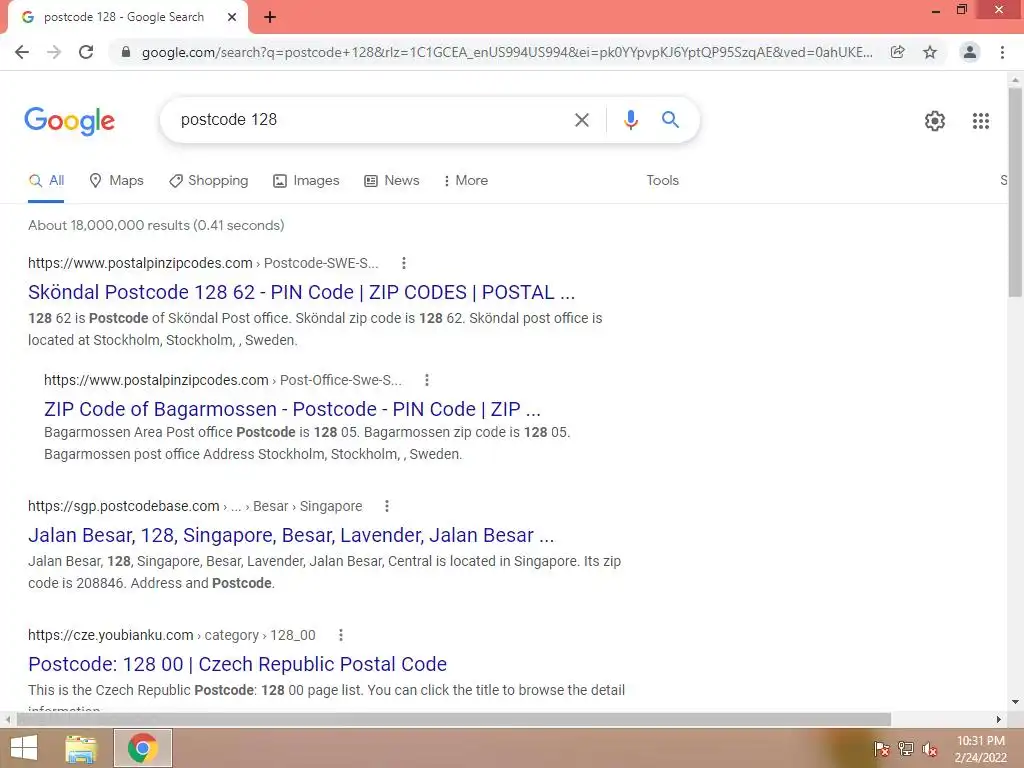Click the forward navigation arrow
This screenshot has width=1024, height=768.
54,52
